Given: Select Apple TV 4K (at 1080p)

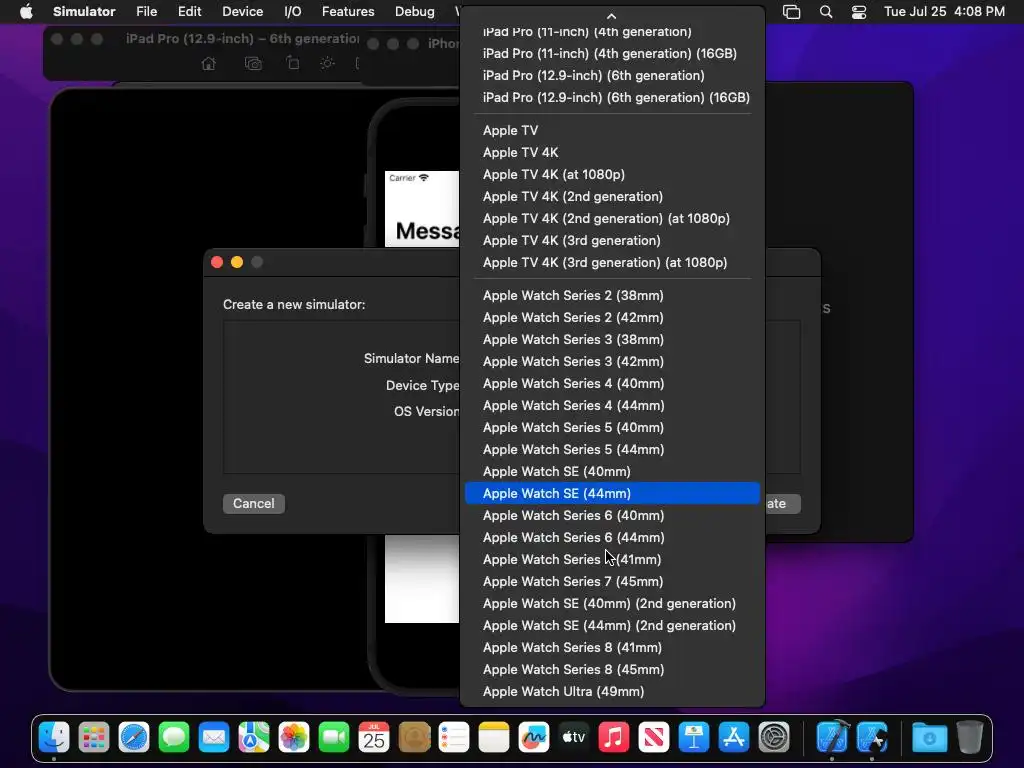Looking at the screenshot, I should (x=613, y=174).
